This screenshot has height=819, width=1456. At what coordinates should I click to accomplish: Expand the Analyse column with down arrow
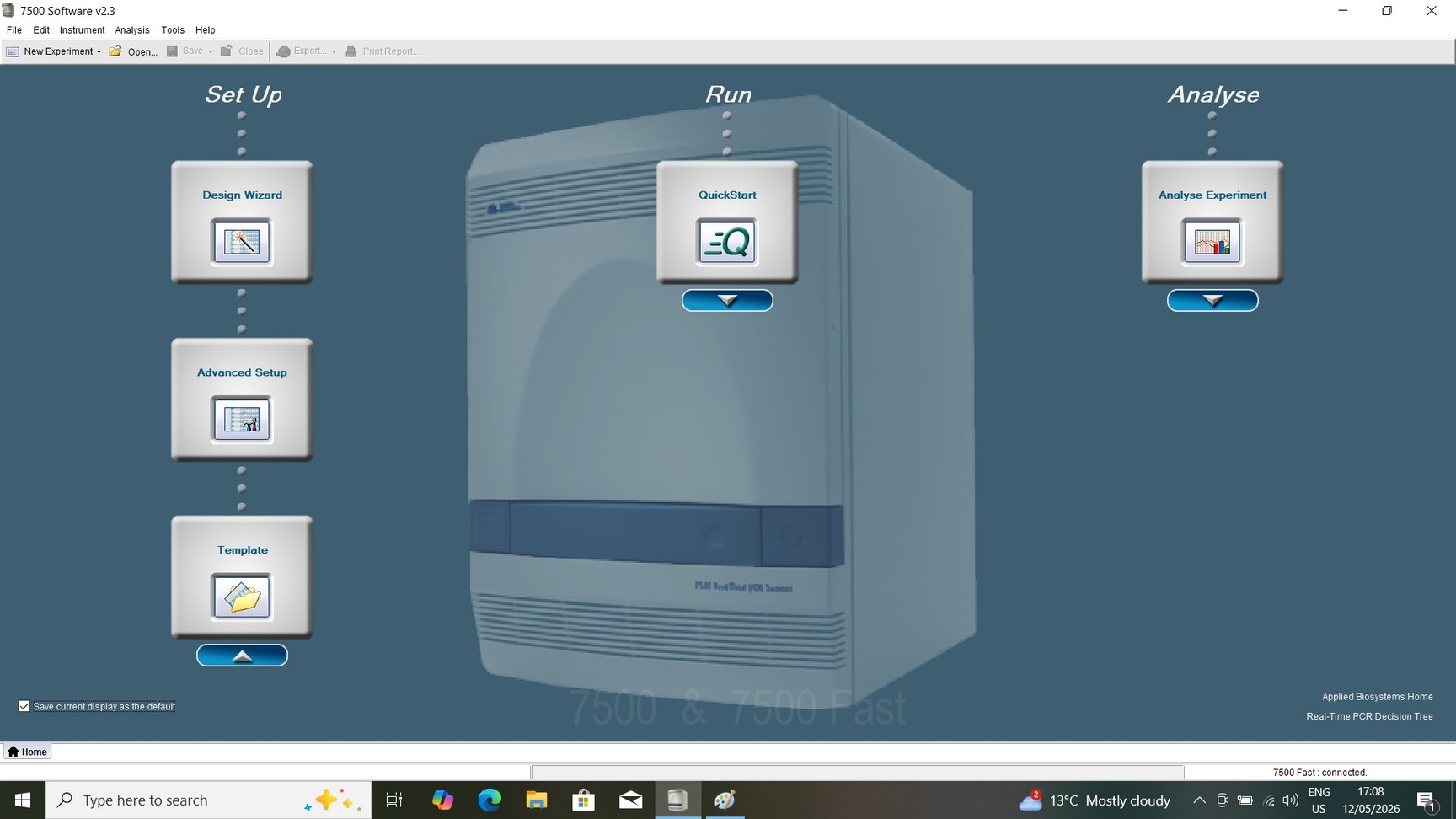(1212, 301)
